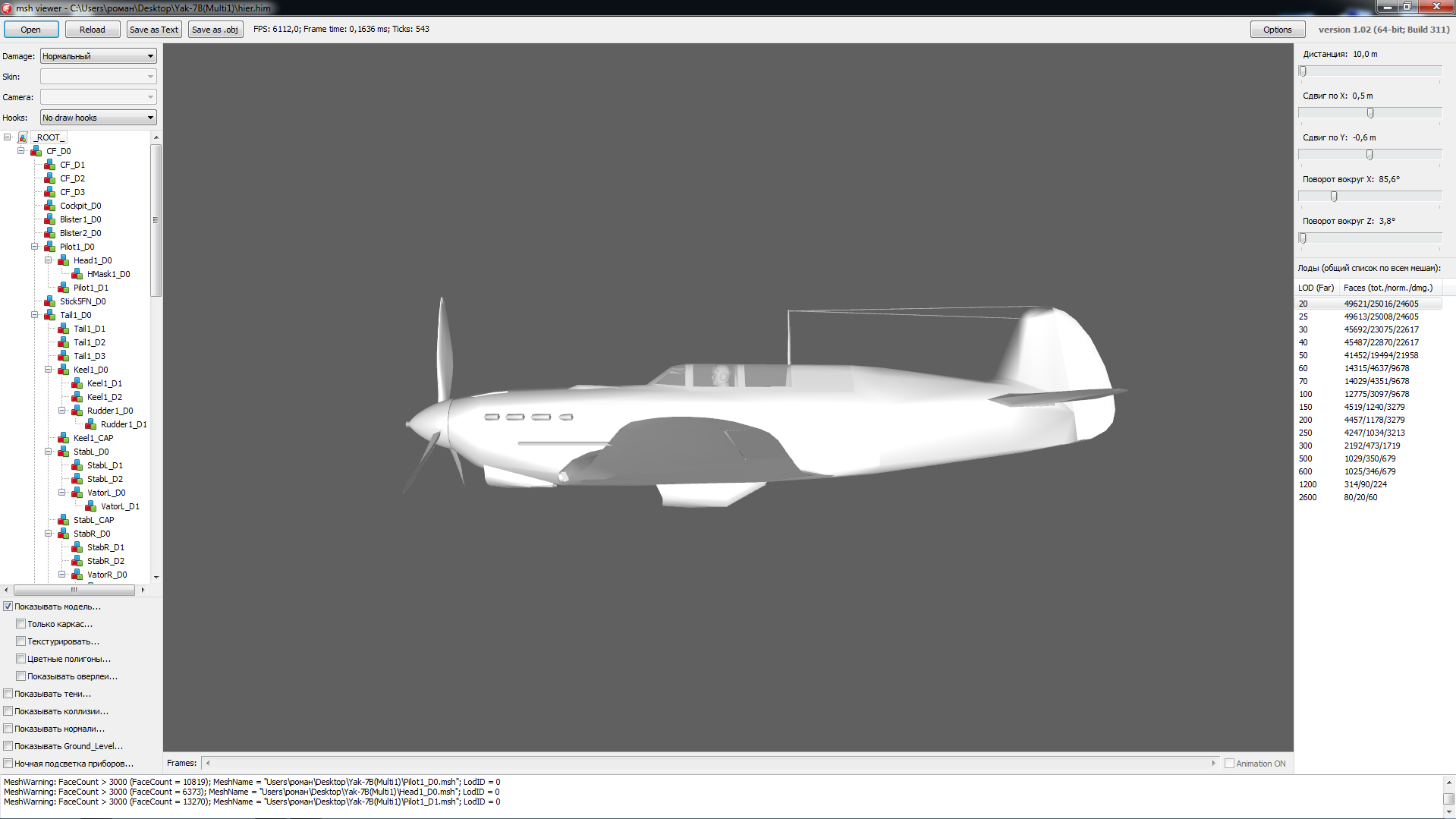Click the Tail1_D0 mesh icon
The width and height of the screenshot is (1456, 819).
(x=49, y=315)
